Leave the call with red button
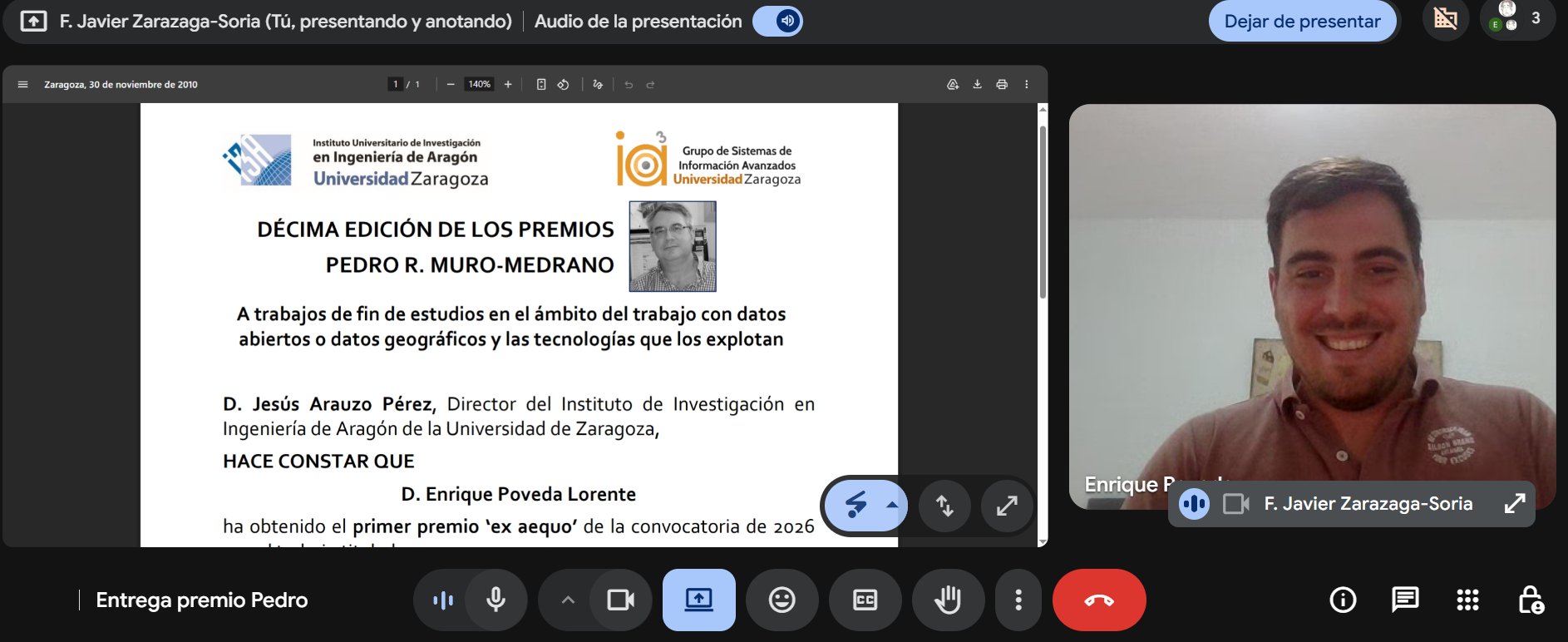The width and height of the screenshot is (1568, 642). (x=1099, y=600)
